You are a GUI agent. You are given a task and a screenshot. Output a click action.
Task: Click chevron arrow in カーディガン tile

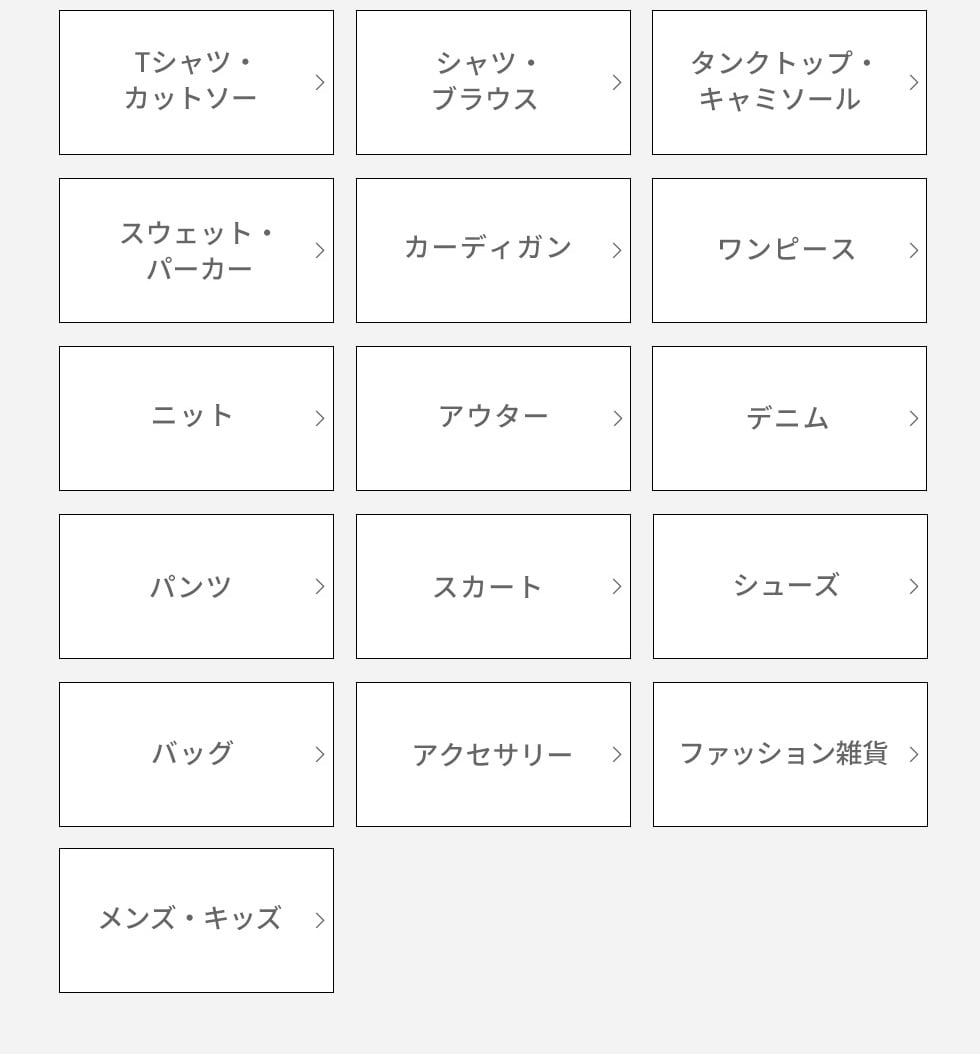tap(617, 251)
